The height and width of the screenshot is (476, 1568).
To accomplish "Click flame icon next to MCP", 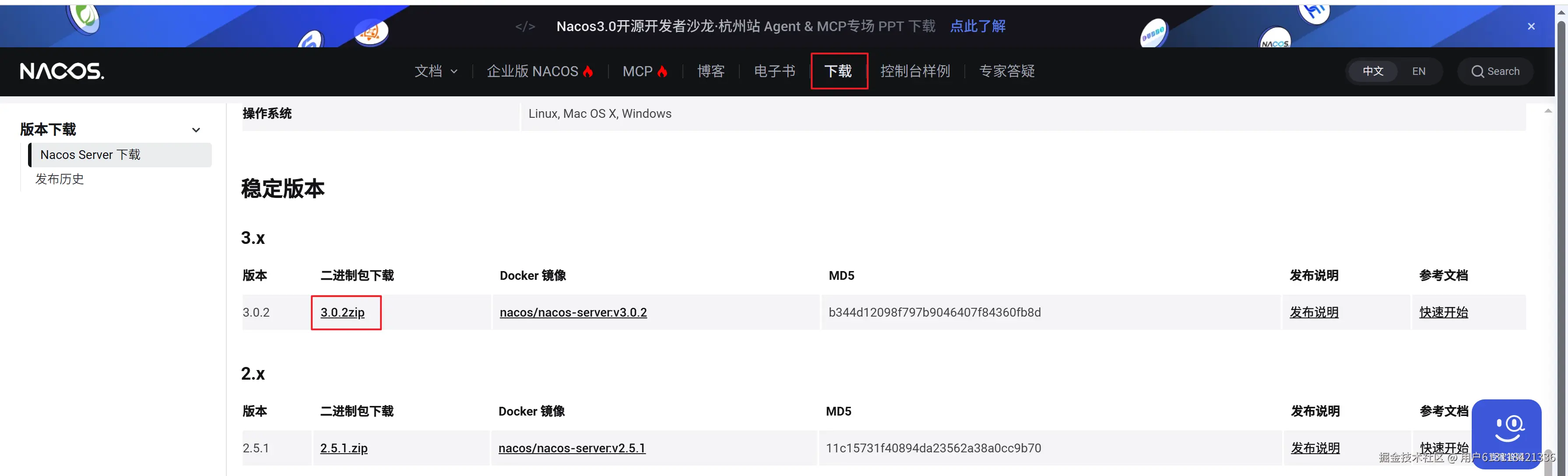I will 662,72.
